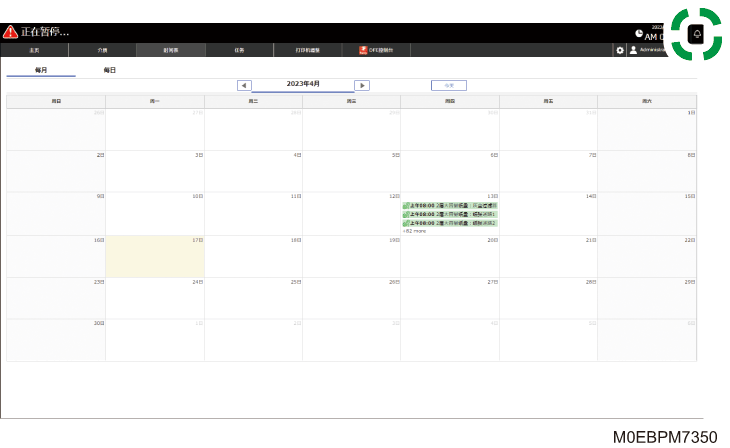This screenshot has width=730, height=448.
Task: Click the Today button beside month navigation
Action: [449, 85]
